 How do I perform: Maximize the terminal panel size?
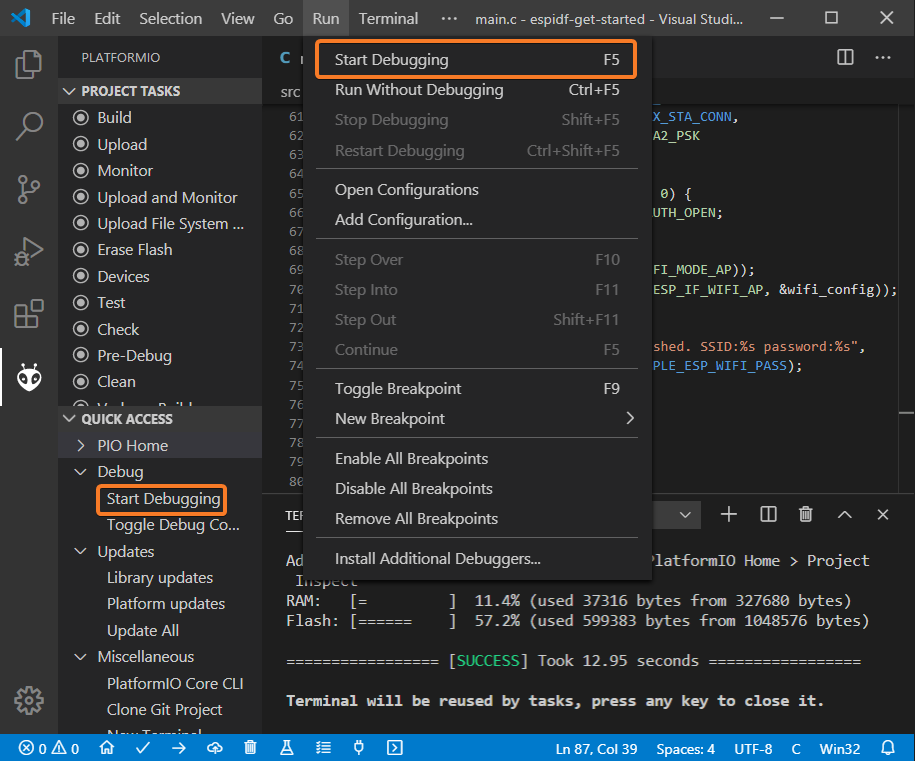click(x=844, y=514)
